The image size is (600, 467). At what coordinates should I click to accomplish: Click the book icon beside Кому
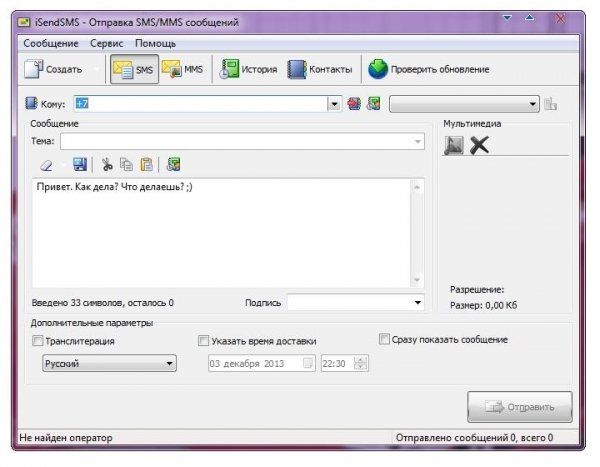31,103
